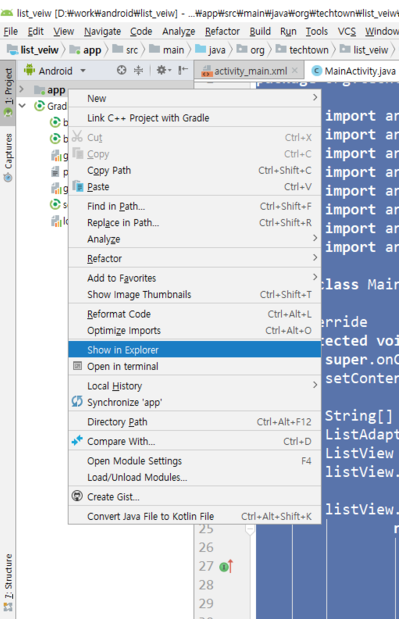The height and width of the screenshot is (619, 399).
Task: Click Compare With arrows icon
Action: 77,440
